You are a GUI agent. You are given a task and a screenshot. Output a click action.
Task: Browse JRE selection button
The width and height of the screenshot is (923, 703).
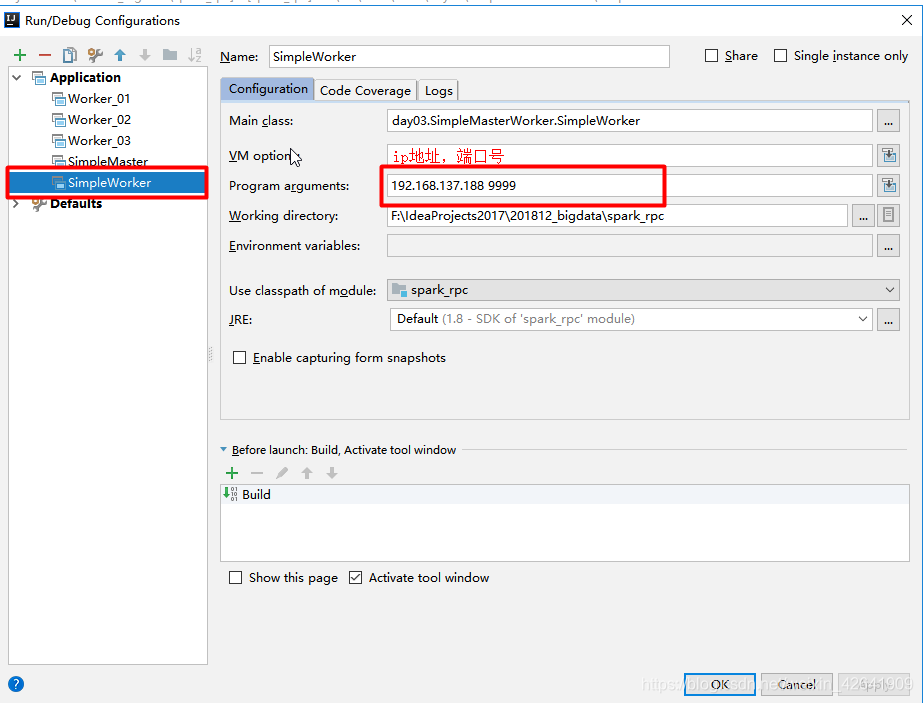888,320
